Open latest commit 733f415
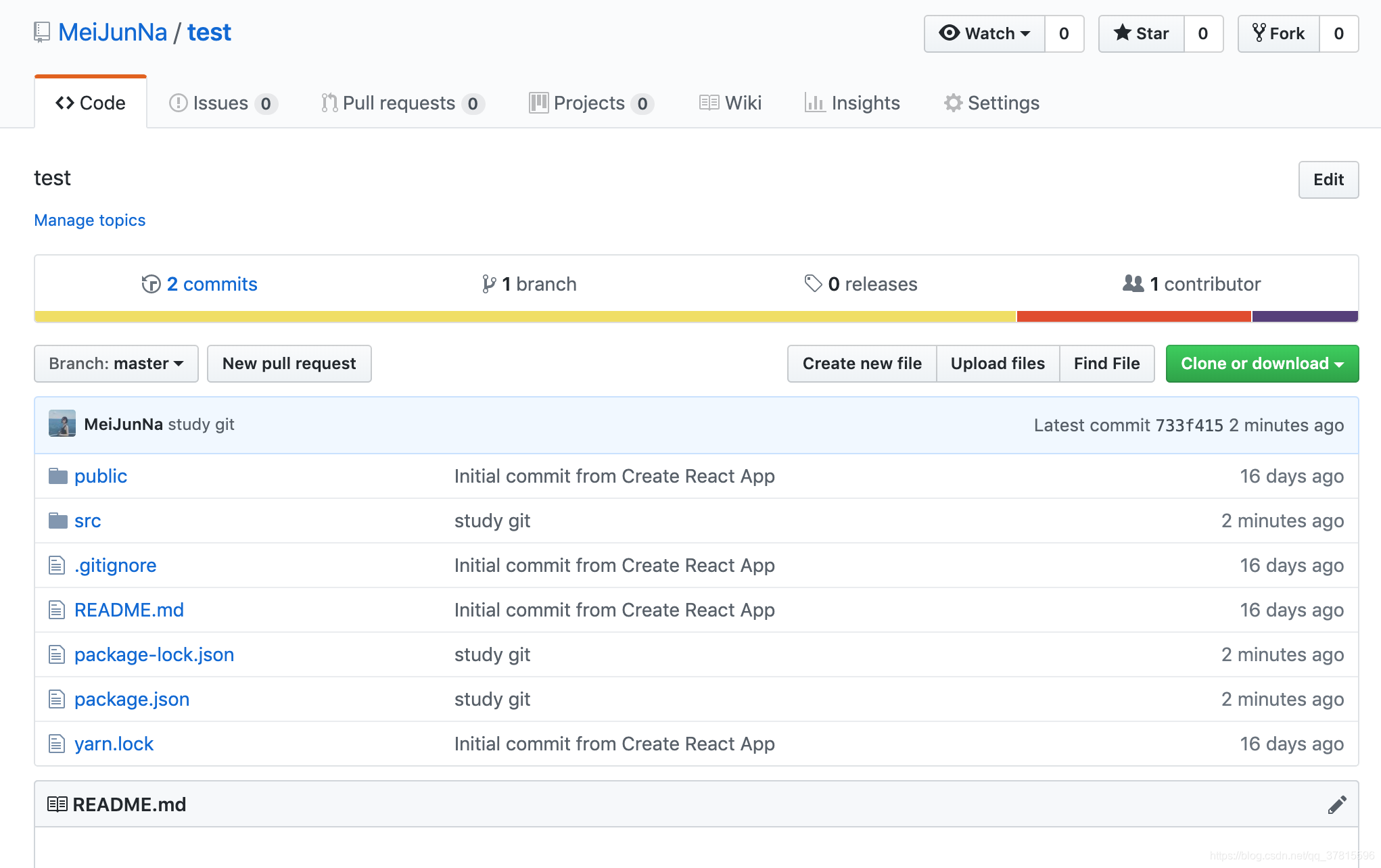The width and height of the screenshot is (1381, 868). (1190, 425)
